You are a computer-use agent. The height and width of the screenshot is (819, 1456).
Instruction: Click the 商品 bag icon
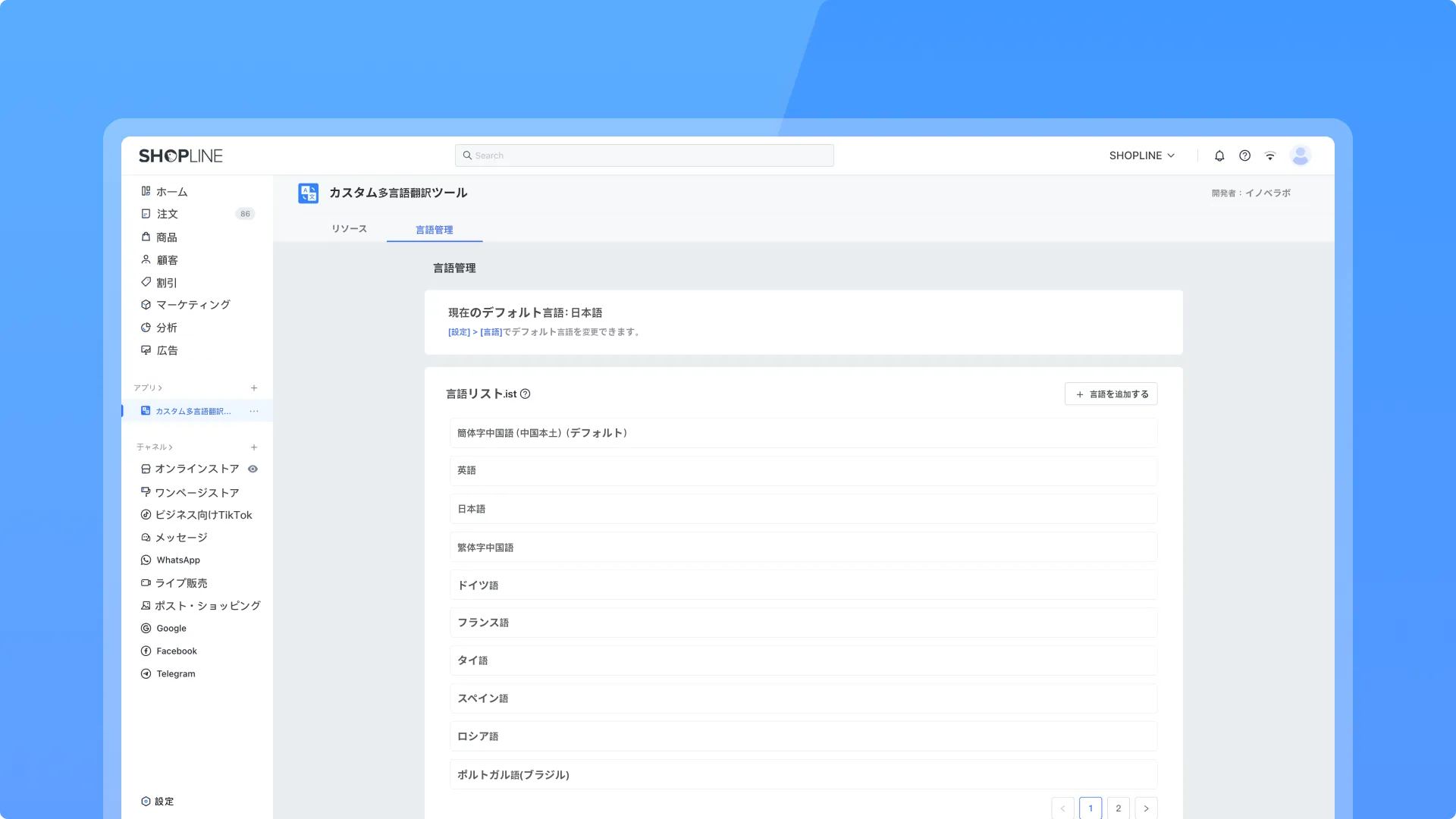click(146, 237)
